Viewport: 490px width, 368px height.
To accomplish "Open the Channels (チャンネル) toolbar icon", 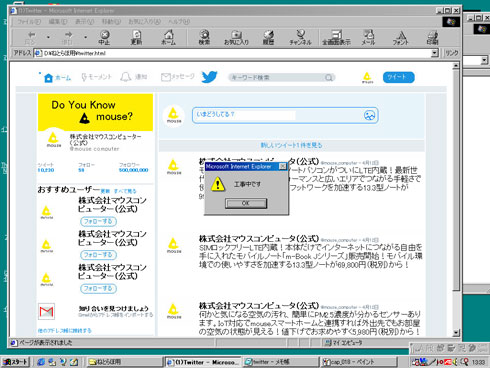I will tap(300, 37).
